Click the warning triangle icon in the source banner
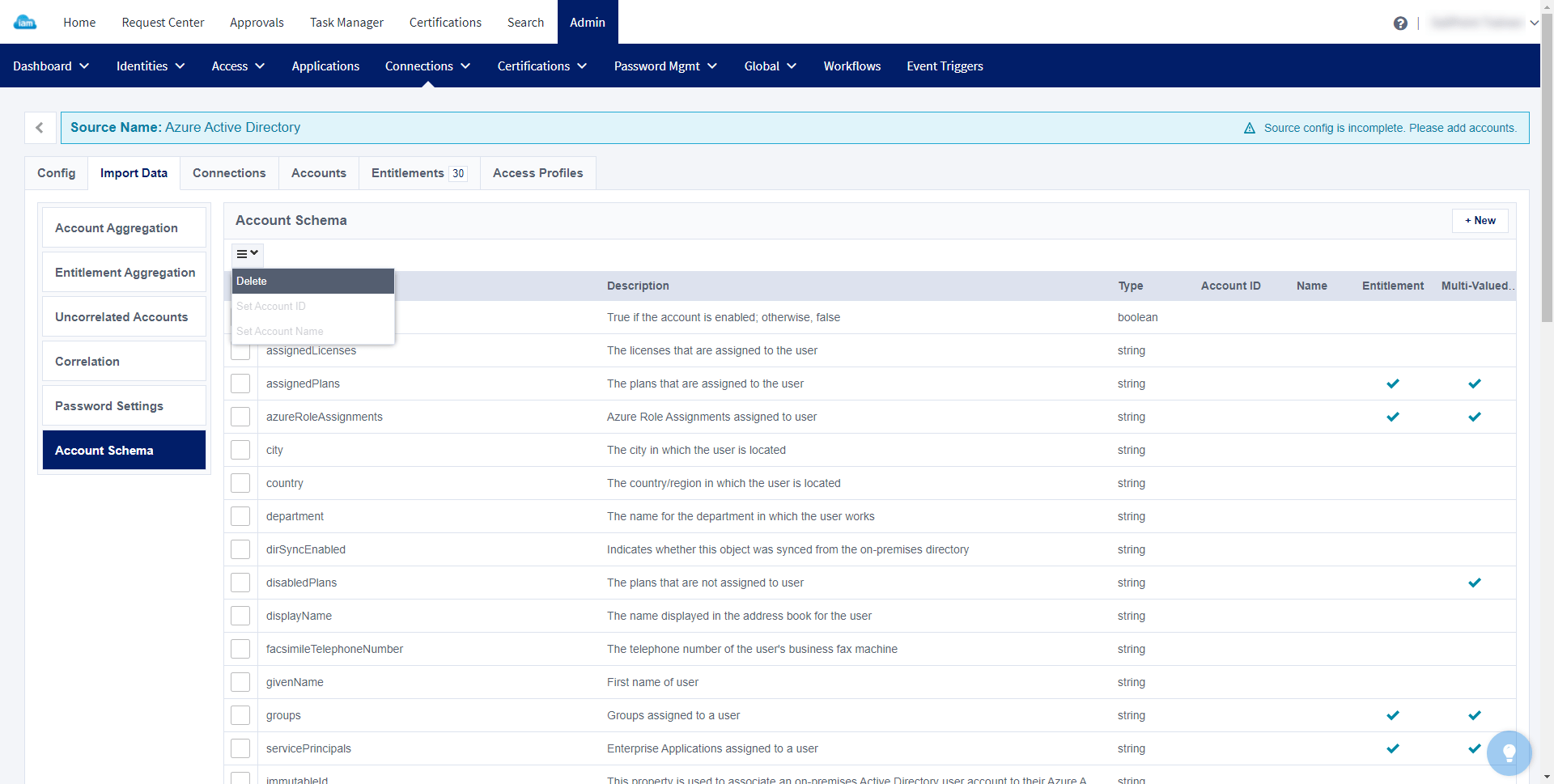The image size is (1554, 784). [1250, 128]
